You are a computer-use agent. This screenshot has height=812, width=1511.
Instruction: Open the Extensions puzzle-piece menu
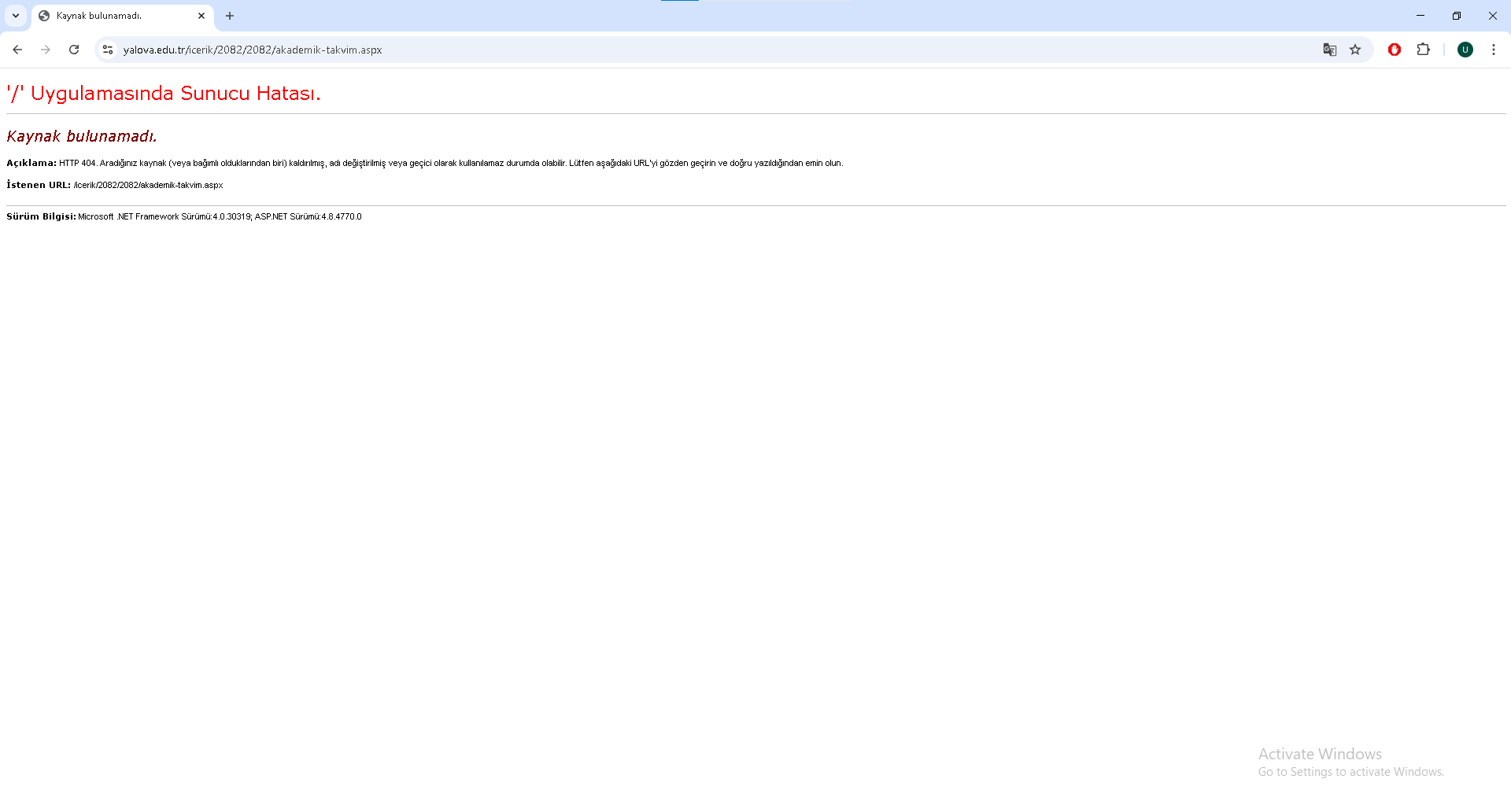(1424, 50)
